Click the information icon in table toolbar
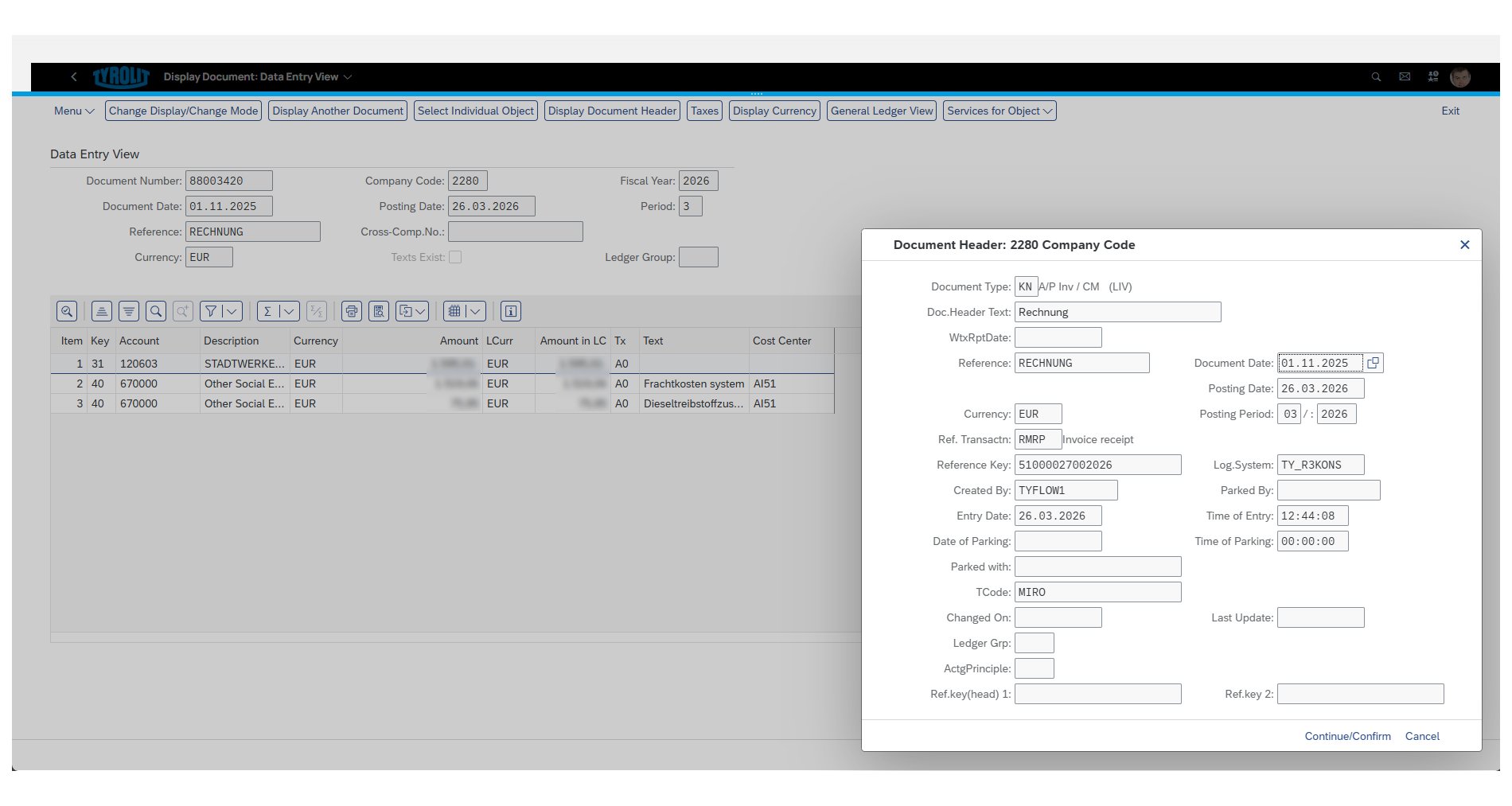This screenshot has height=806, width=1512. (x=511, y=311)
